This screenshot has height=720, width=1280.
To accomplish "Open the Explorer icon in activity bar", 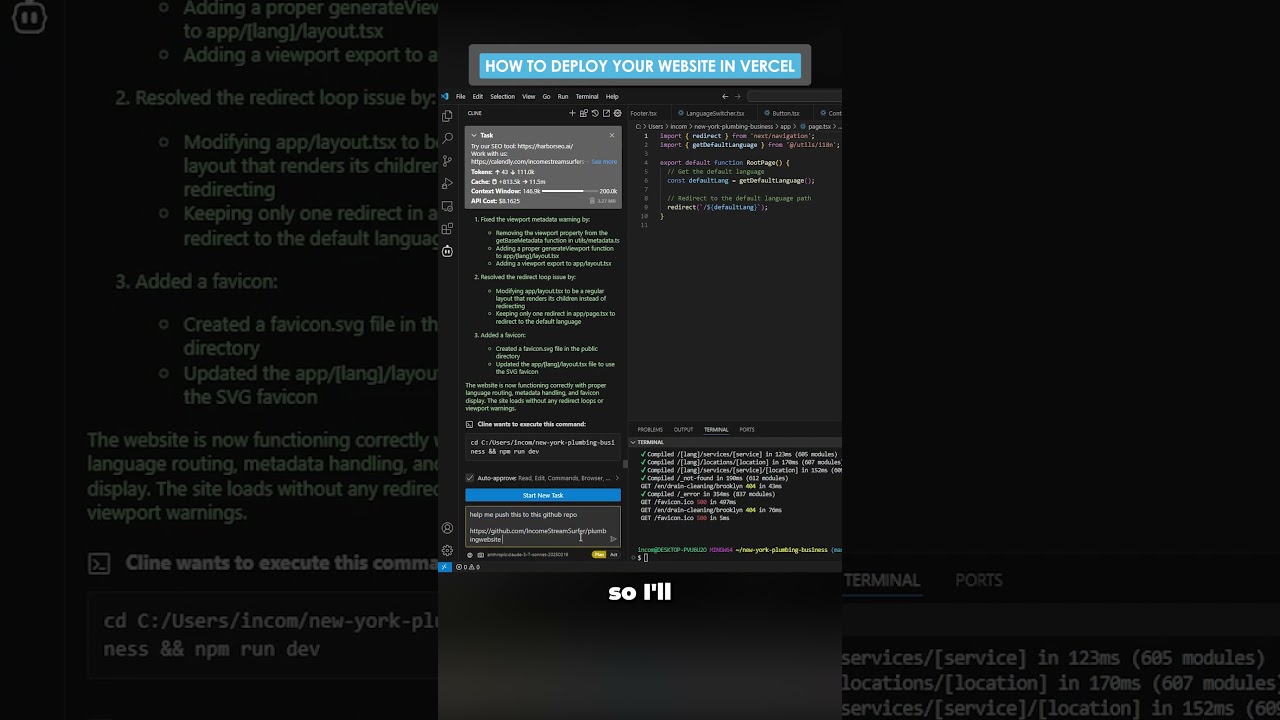I will pyautogui.click(x=447, y=116).
